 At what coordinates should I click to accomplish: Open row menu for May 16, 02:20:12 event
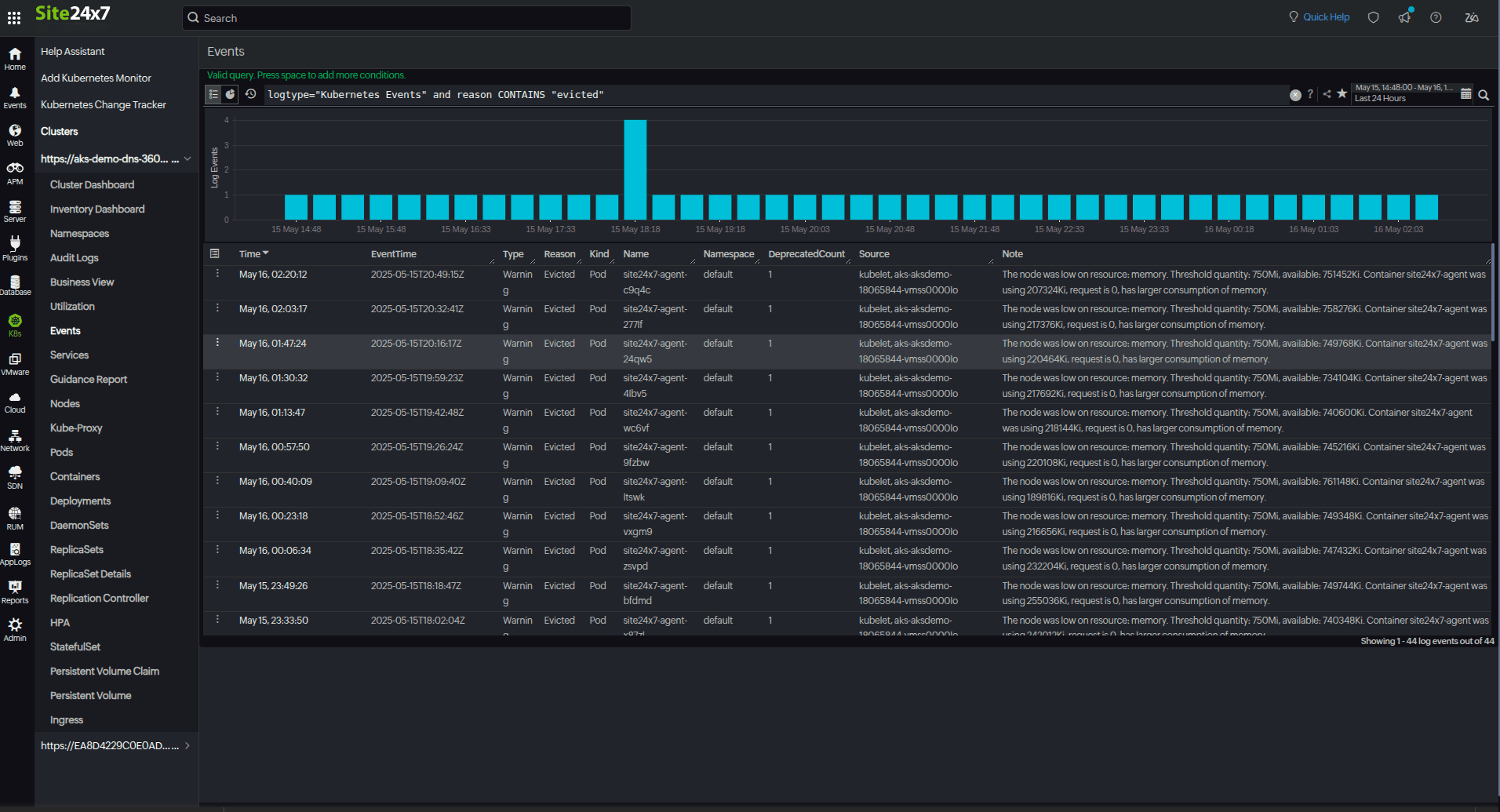click(217, 274)
